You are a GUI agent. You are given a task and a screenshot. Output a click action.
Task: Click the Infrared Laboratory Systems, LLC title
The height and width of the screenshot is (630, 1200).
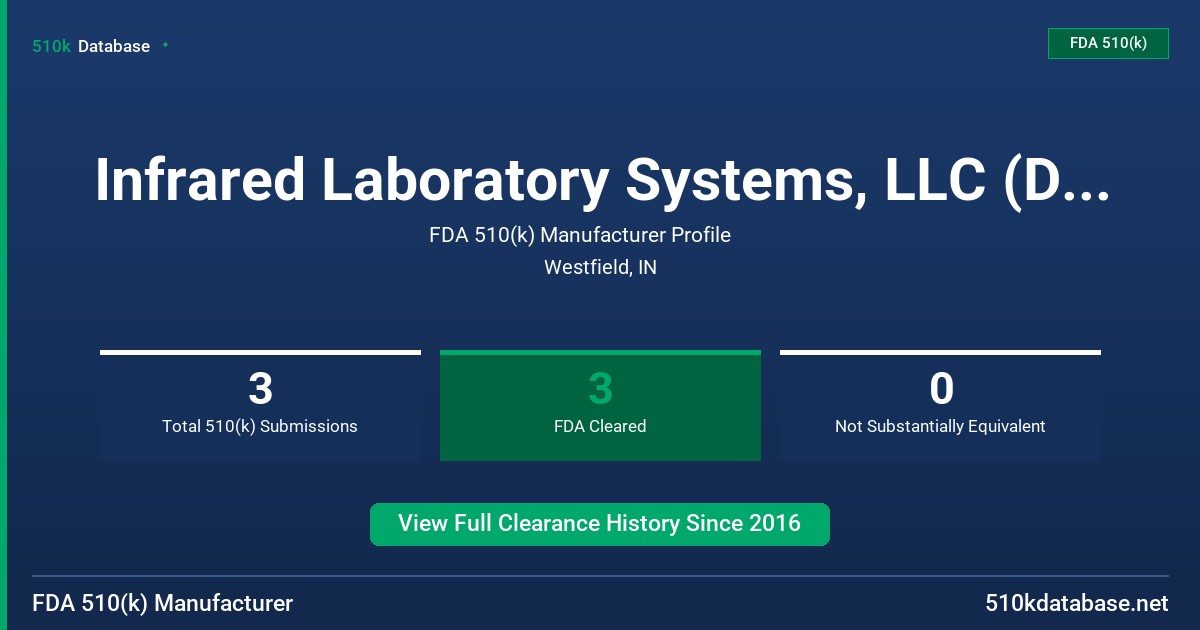602,180
